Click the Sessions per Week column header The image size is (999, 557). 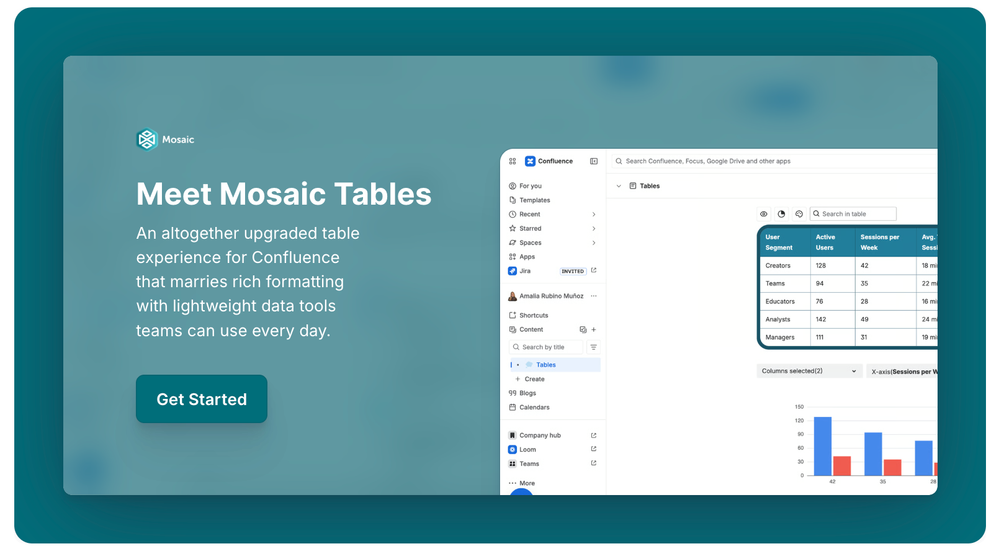[x=886, y=242]
